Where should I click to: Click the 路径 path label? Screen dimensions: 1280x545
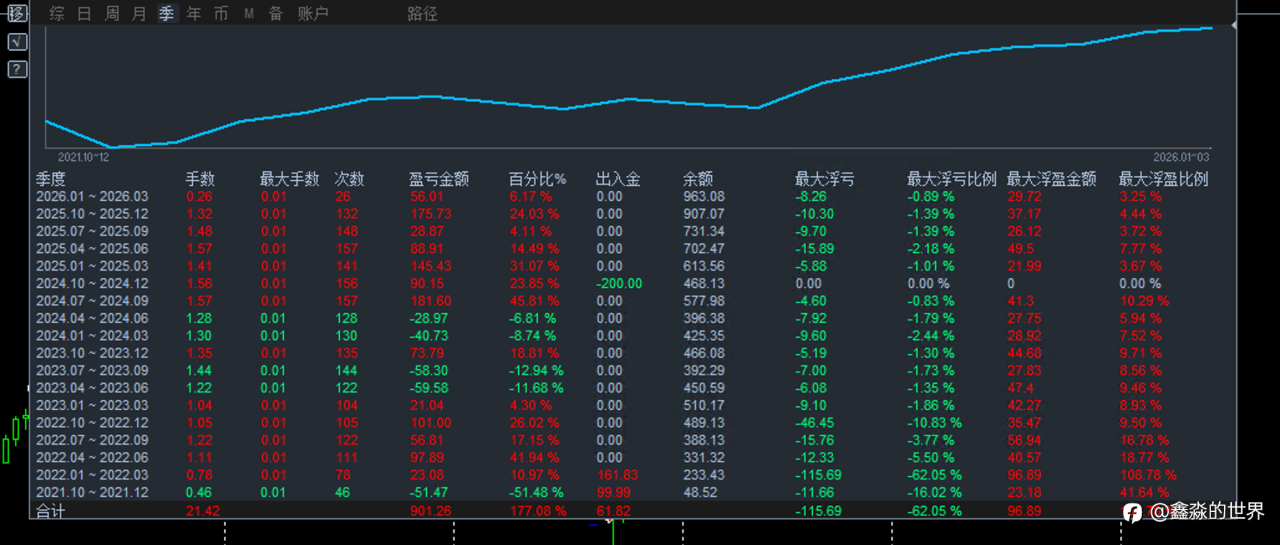pyautogui.click(x=422, y=14)
